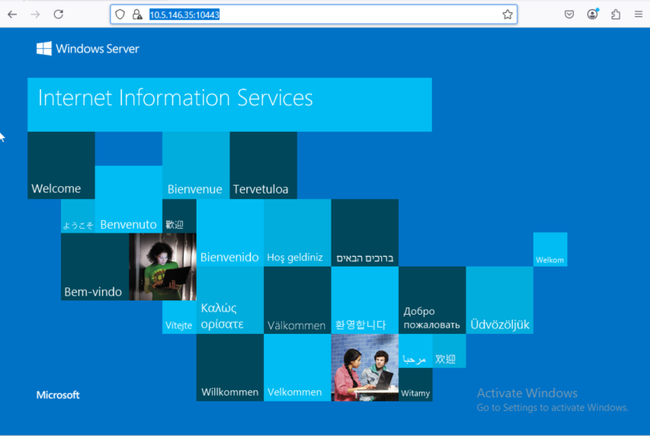Click the Välkommen tile
The width and height of the screenshot is (650, 436).
pyautogui.click(x=297, y=300)
